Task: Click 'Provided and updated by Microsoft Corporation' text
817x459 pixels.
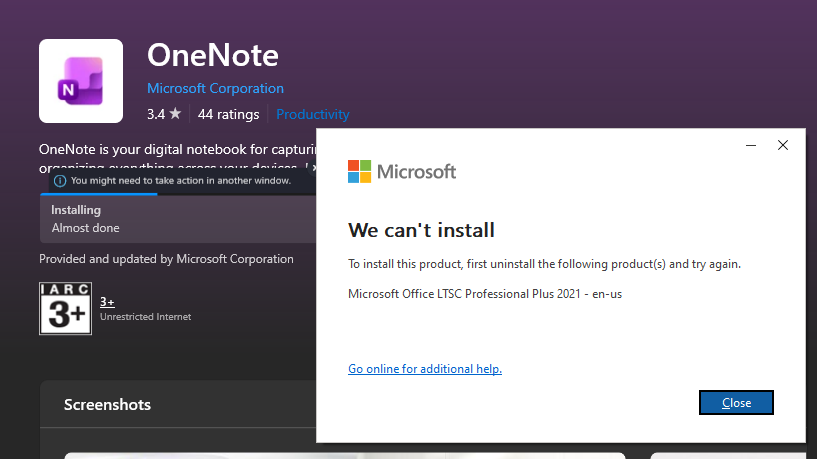Action: tap(166, 259)
